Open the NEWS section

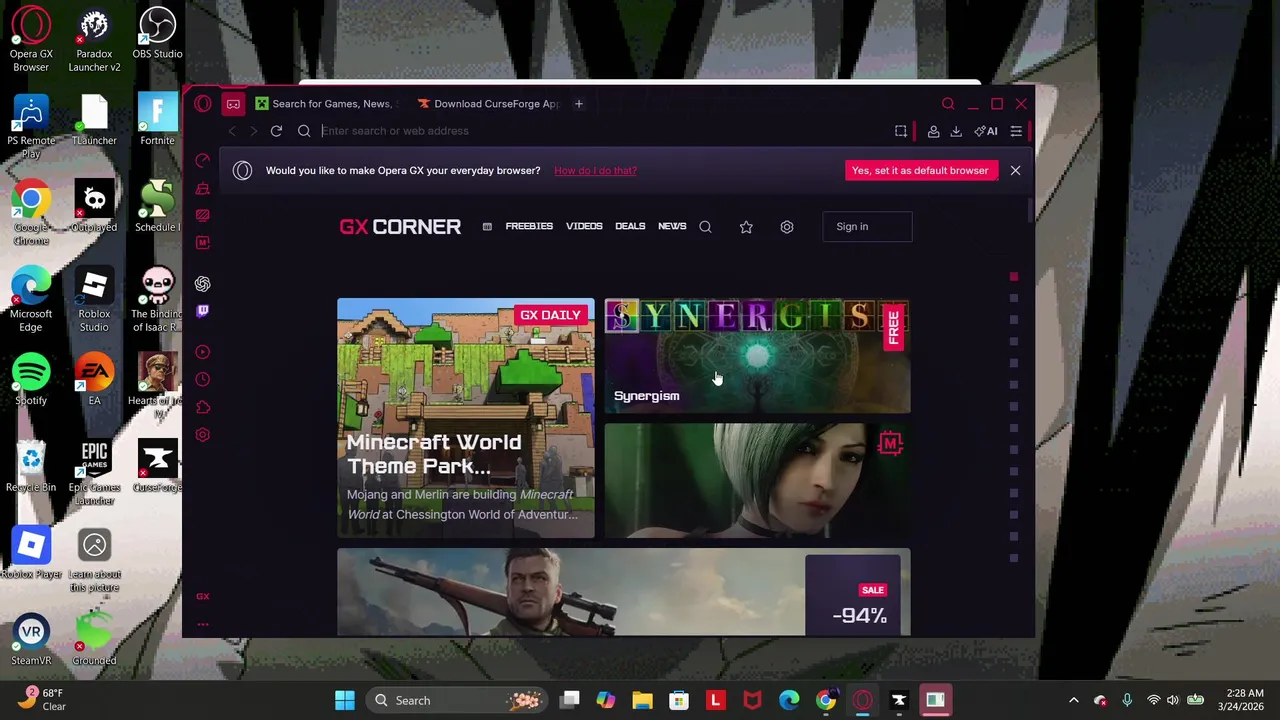pos(672,226)
